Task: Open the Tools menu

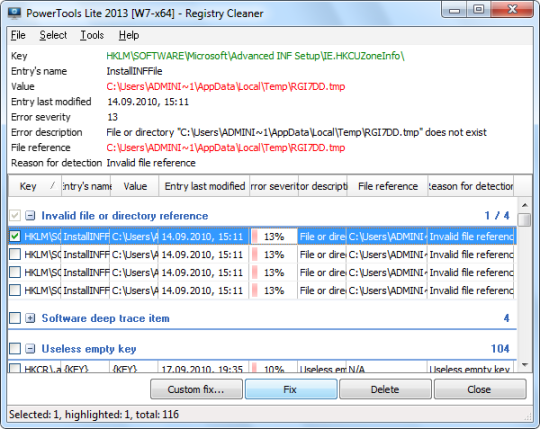Action: click(92, 35)
